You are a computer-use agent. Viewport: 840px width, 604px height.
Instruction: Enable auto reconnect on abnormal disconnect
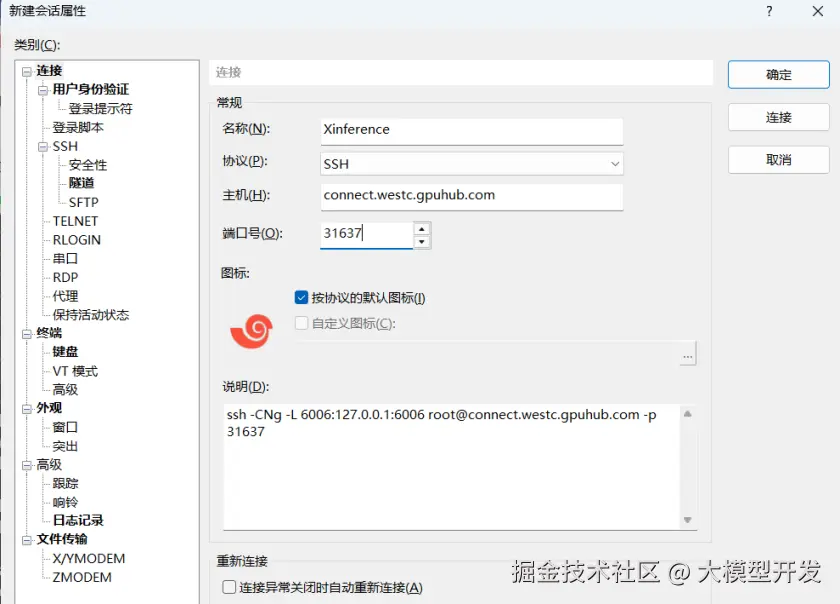(x=229, y=587)
